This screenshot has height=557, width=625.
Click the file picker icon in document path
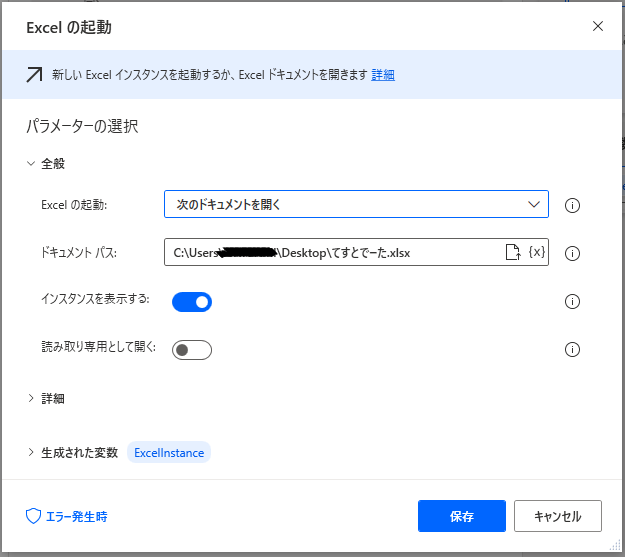coord(512,253)
